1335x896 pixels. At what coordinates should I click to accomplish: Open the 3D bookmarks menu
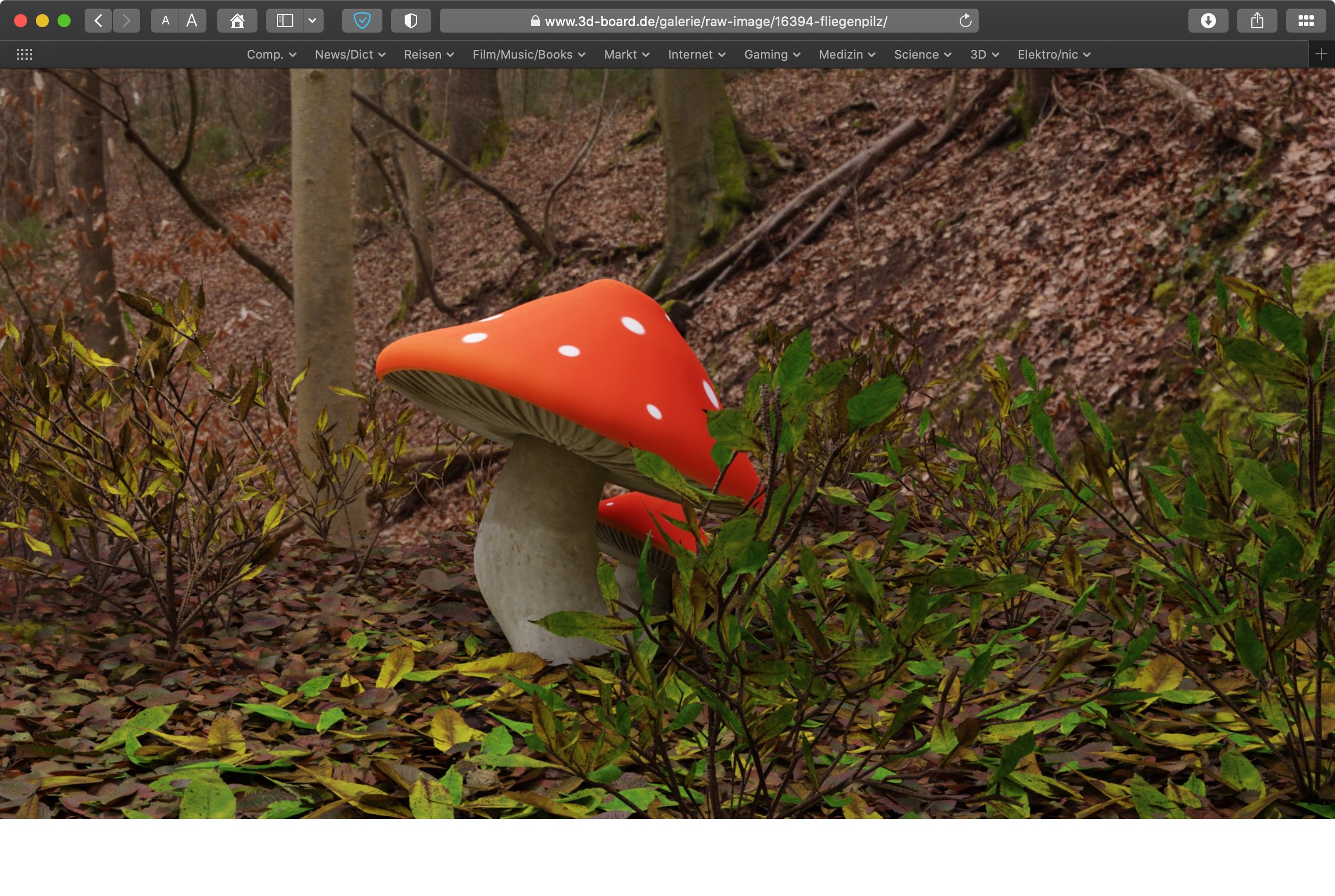(x=984, y=54)
